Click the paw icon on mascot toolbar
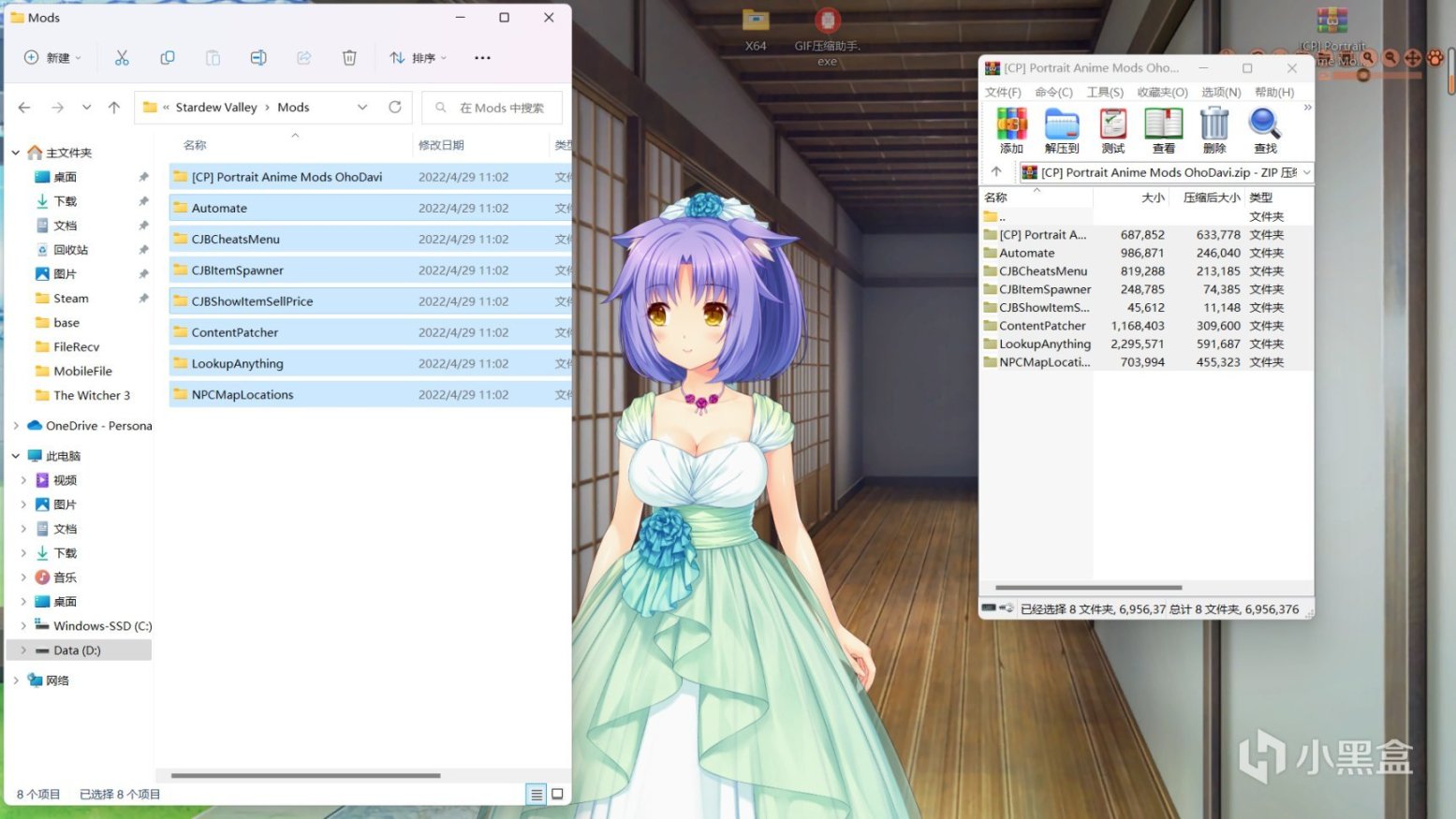This screenshot has width=1456, height=819. [1434, 58]
